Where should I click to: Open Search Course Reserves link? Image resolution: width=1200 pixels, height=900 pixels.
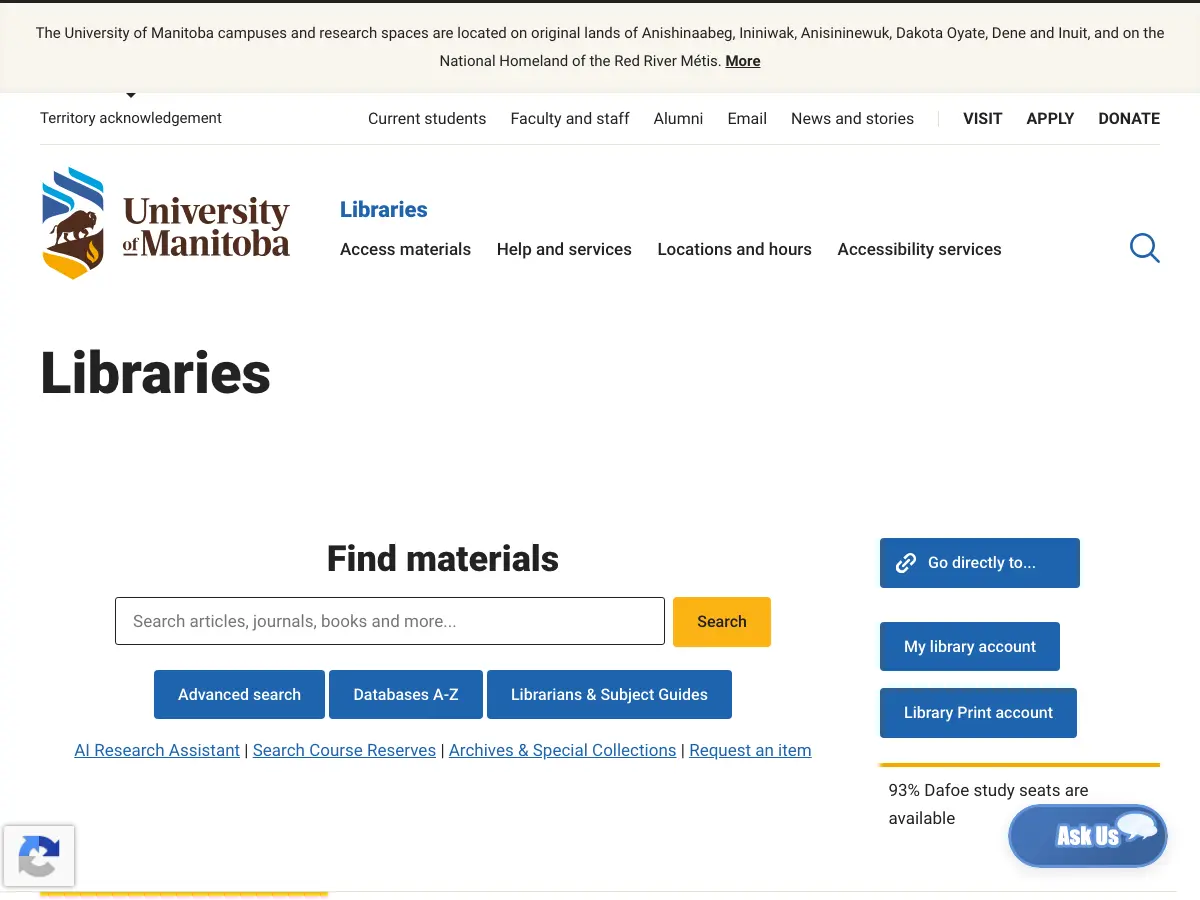point(344,750)
